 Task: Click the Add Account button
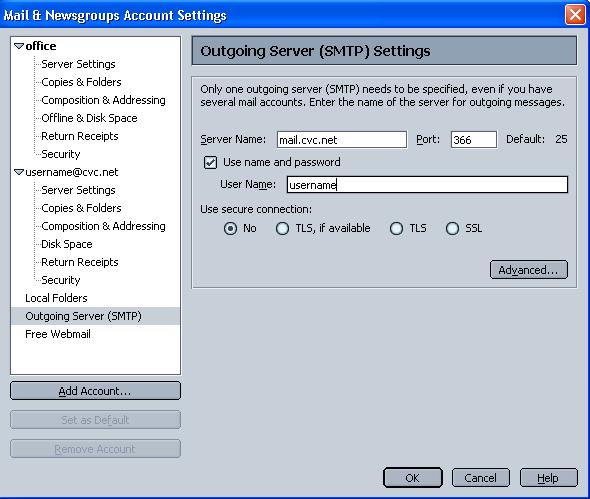[95, 391]
